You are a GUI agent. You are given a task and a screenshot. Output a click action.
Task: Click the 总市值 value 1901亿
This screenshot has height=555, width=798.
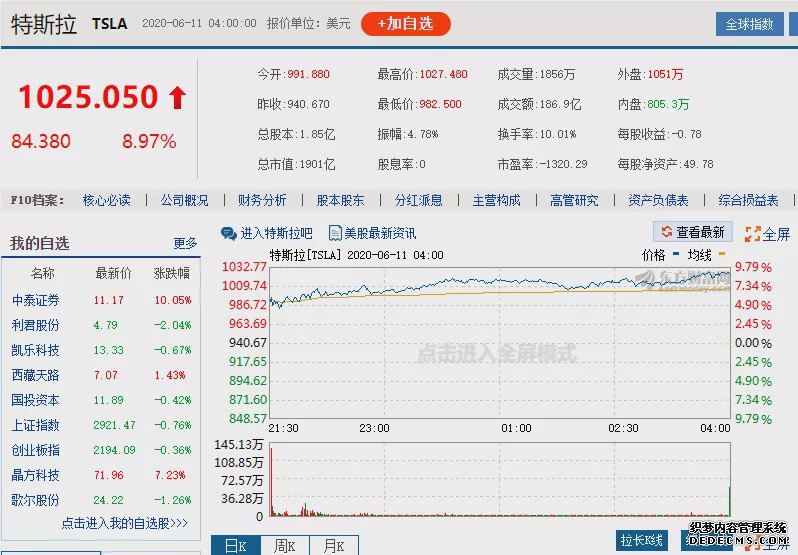tap(317, 164)
